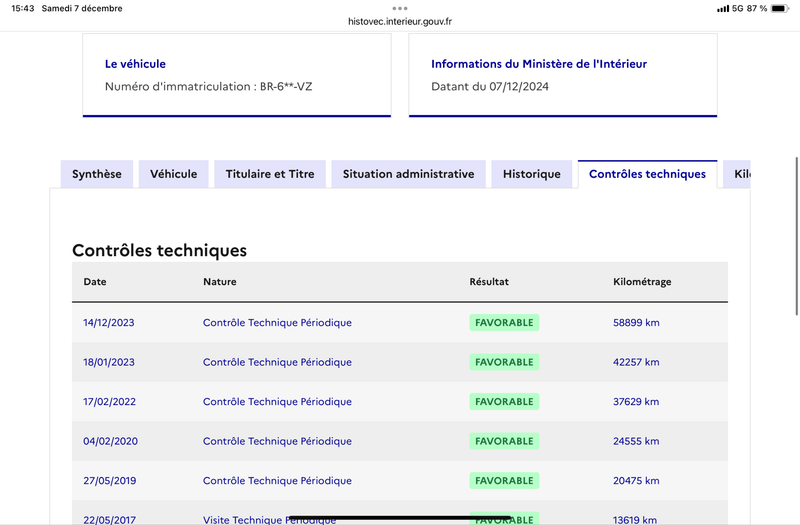Image resolution: width=800 pixels, height=525 pixels.
Task: Select the Contrôles techniques tab
Action: (647, 174)
